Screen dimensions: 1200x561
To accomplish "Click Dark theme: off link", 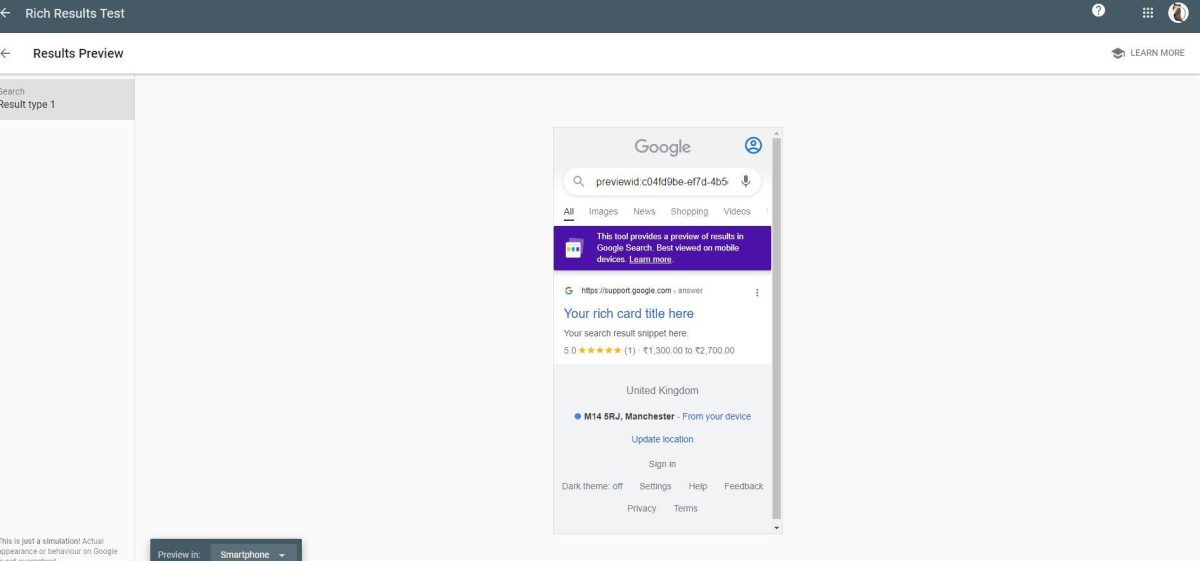I will [x=592, y=486].
